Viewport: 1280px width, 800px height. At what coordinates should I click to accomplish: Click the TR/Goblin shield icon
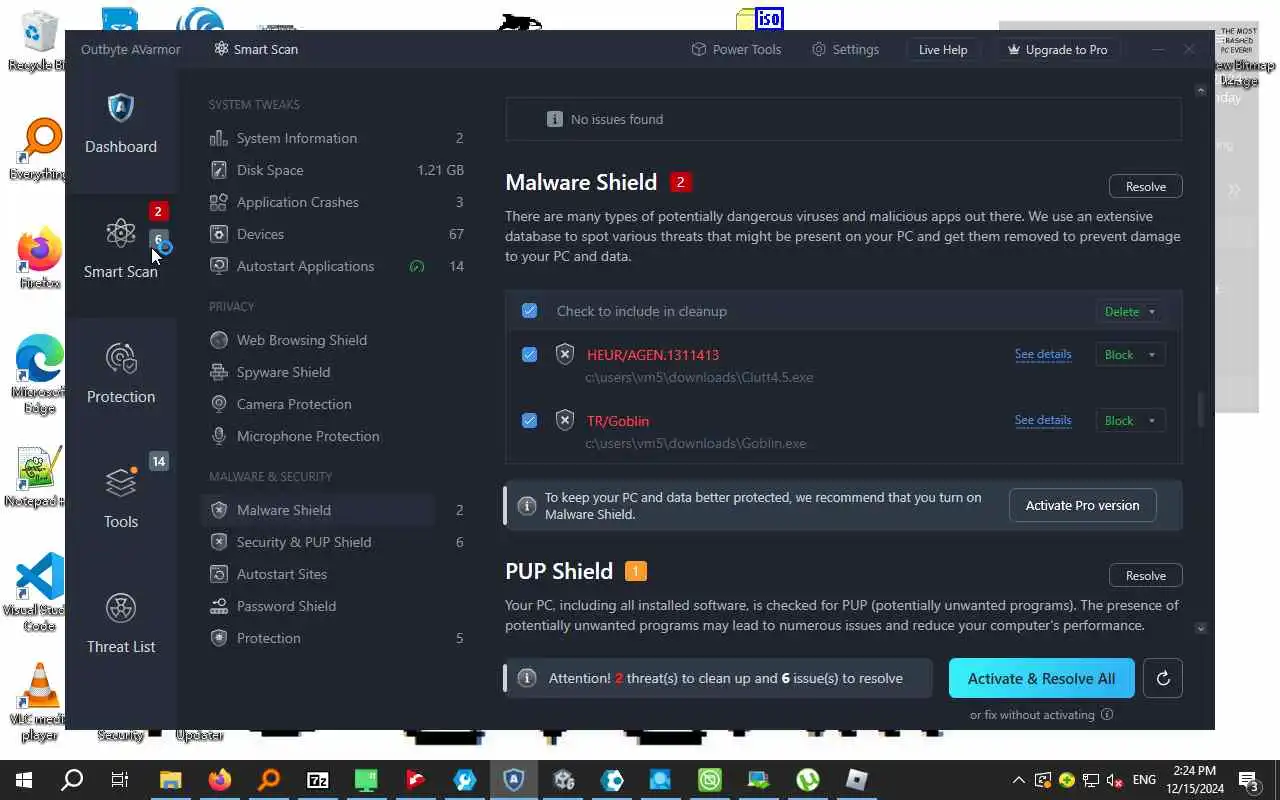point(565,420)
